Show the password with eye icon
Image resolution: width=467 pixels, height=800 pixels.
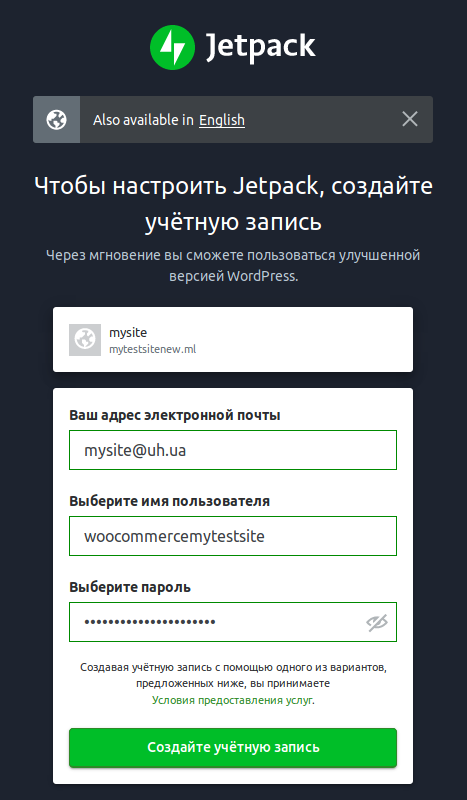click(377, 622)
